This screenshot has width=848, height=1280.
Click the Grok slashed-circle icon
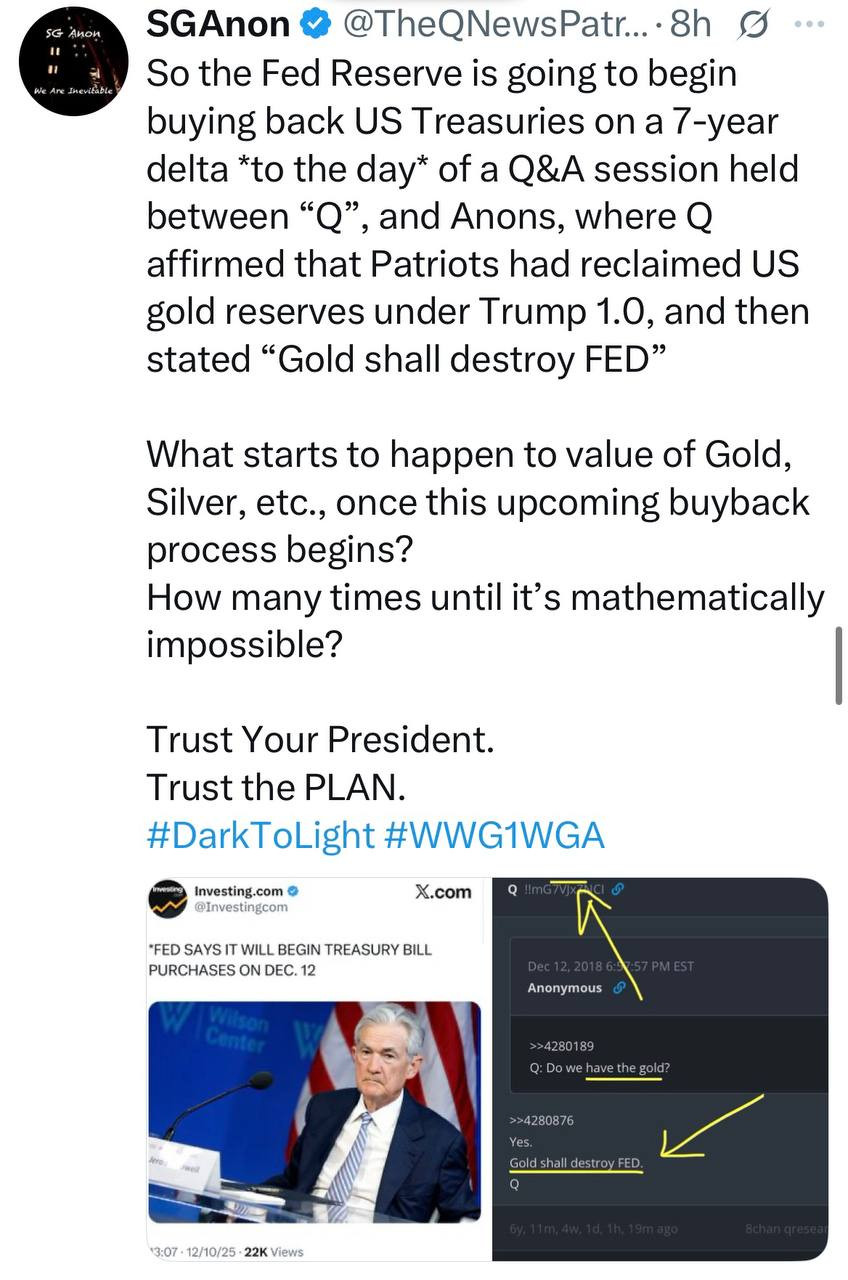749,26
